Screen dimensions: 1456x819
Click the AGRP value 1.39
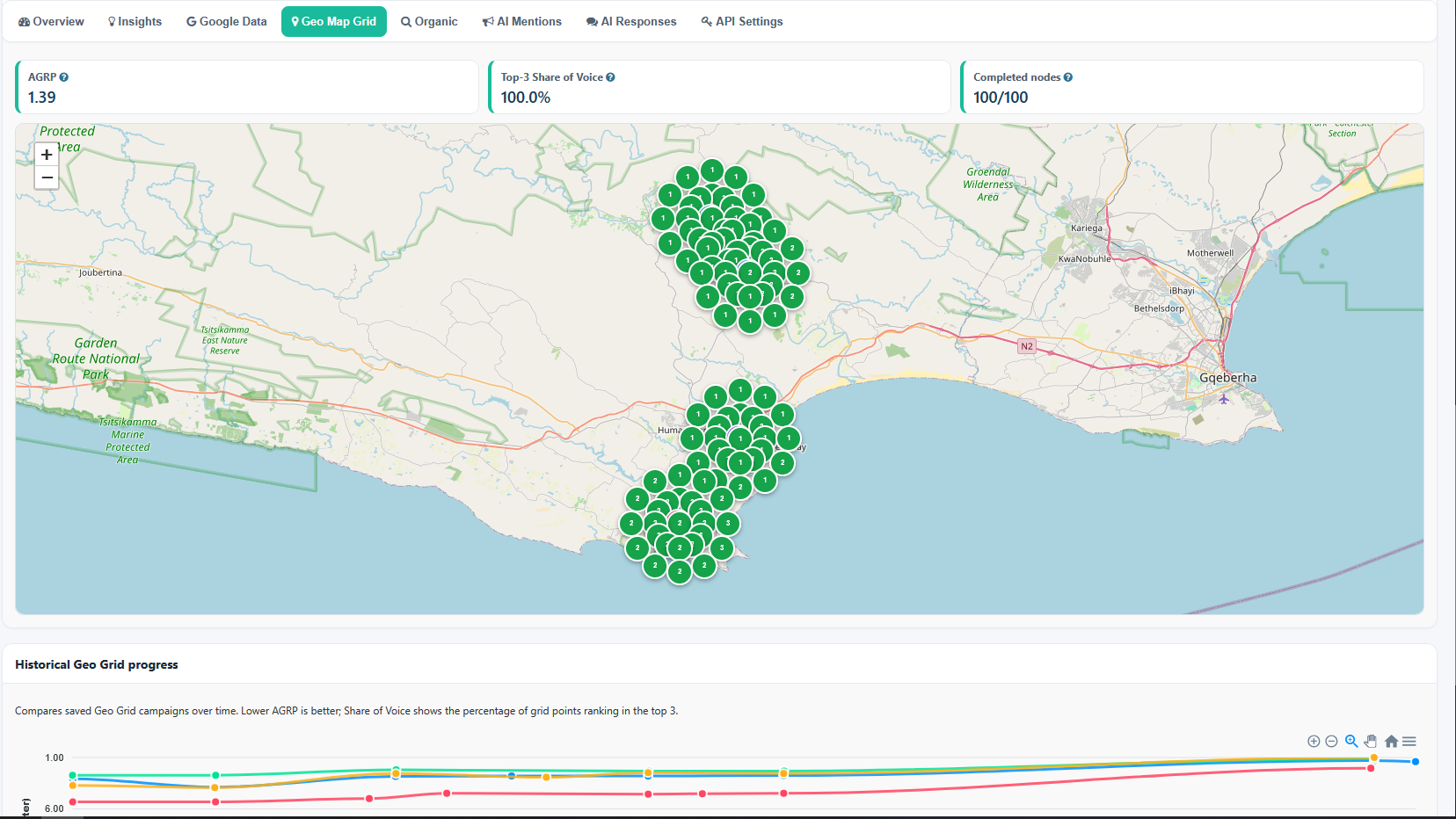42,98
